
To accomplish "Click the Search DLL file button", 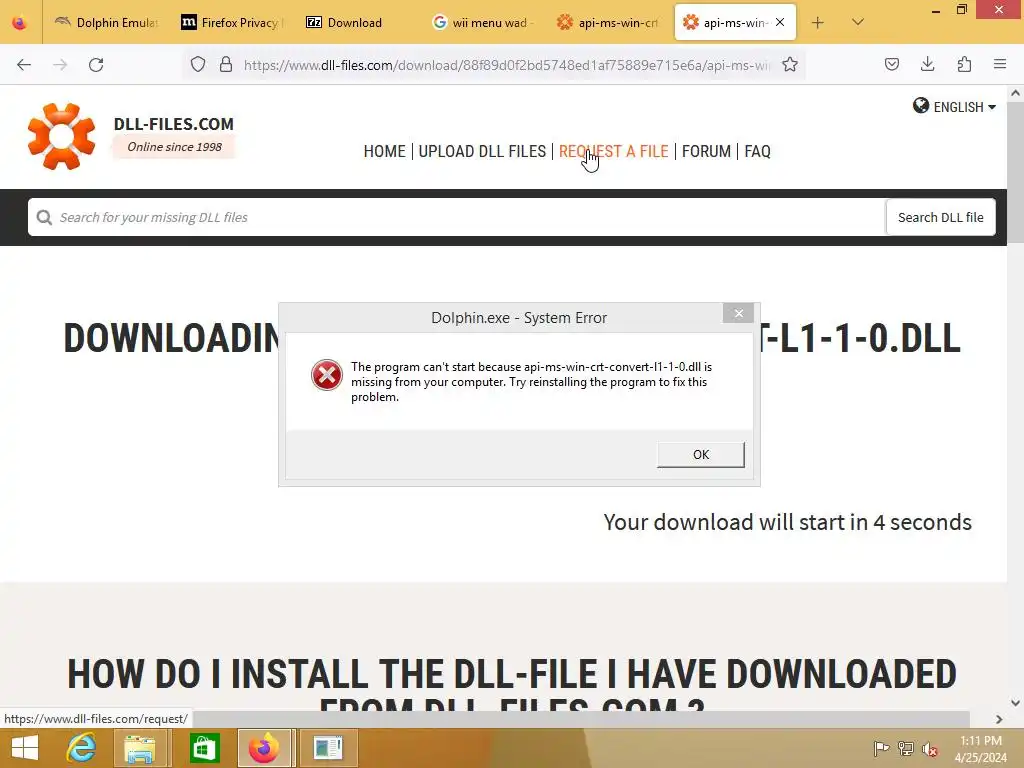I will [940, 217].
